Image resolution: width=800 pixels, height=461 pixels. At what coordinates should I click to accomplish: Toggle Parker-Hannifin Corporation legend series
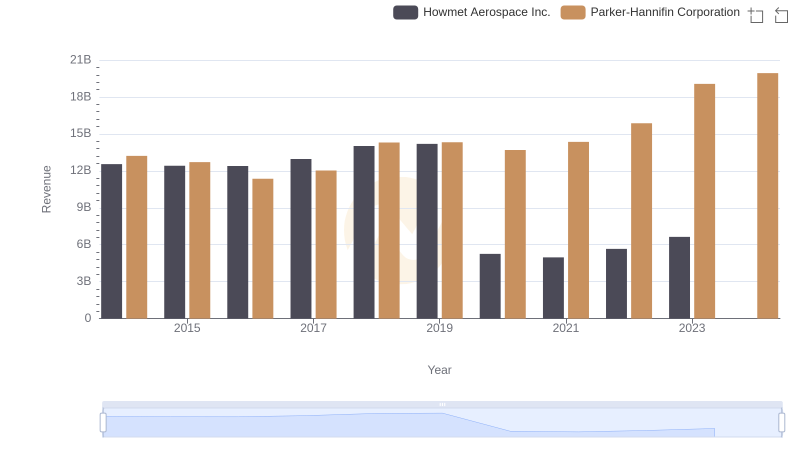650,12
